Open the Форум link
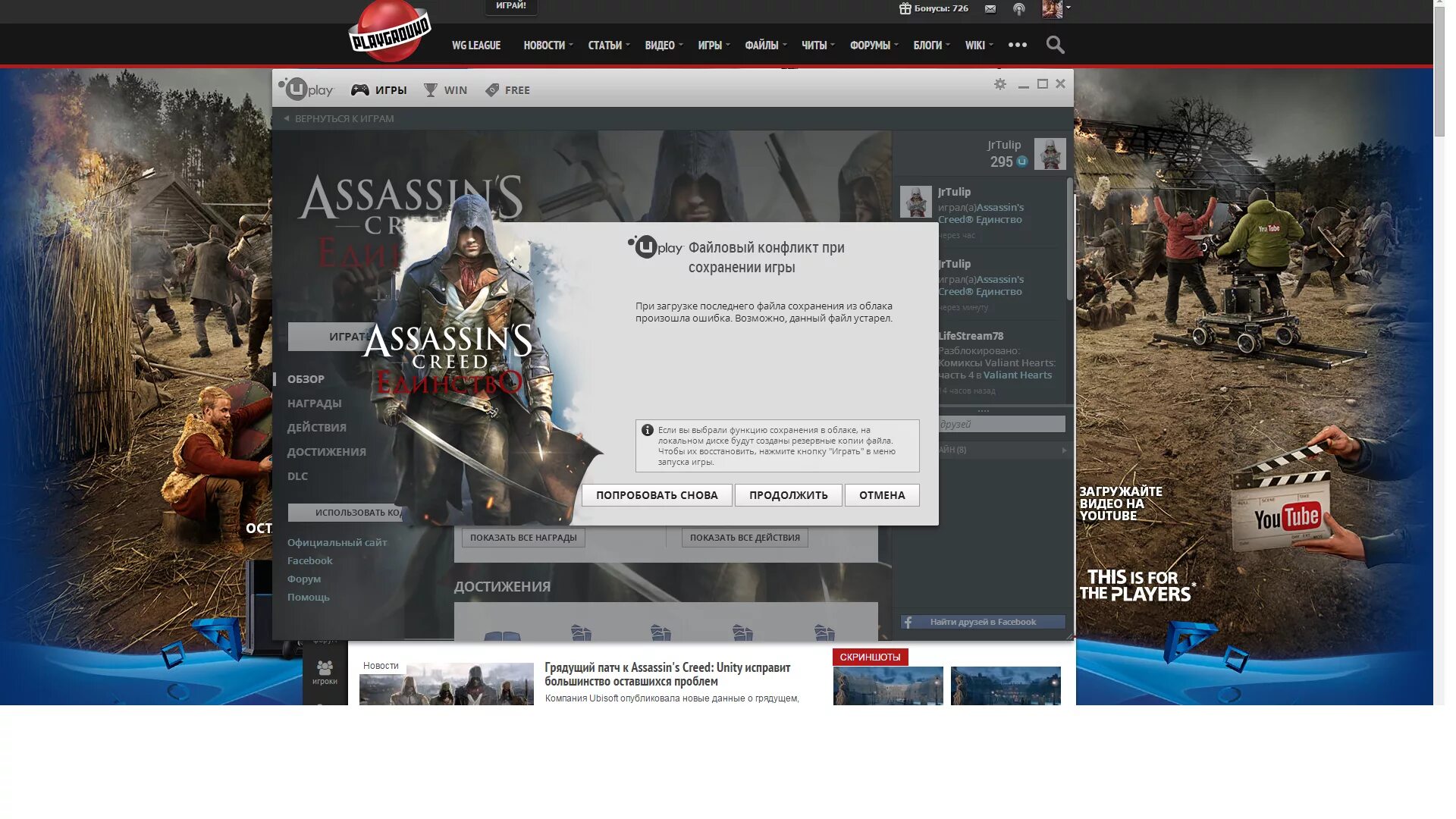This screenshot has width=1456, height=819. (303, 579)
